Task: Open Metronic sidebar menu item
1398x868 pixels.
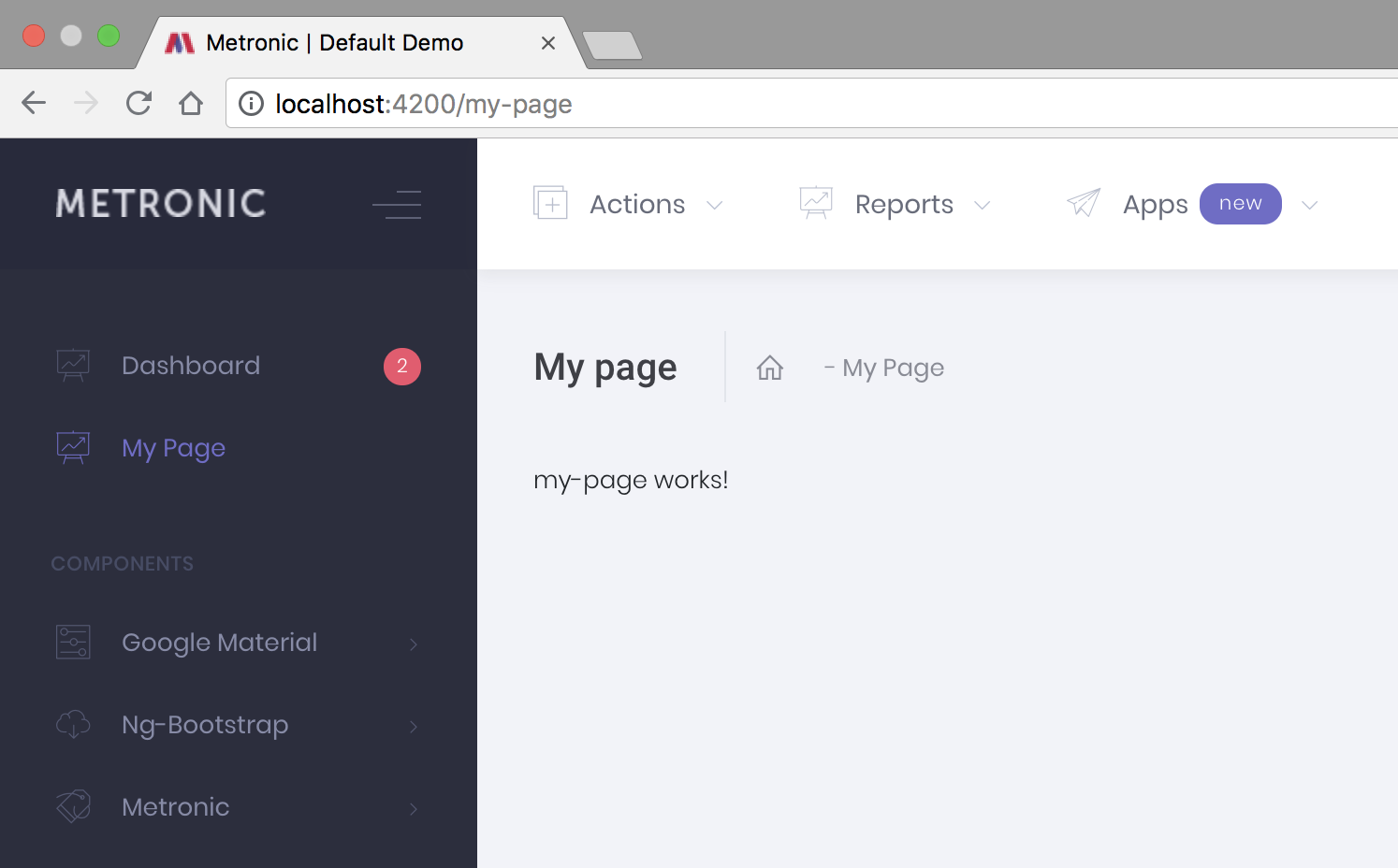Action: tap(176, 806)
